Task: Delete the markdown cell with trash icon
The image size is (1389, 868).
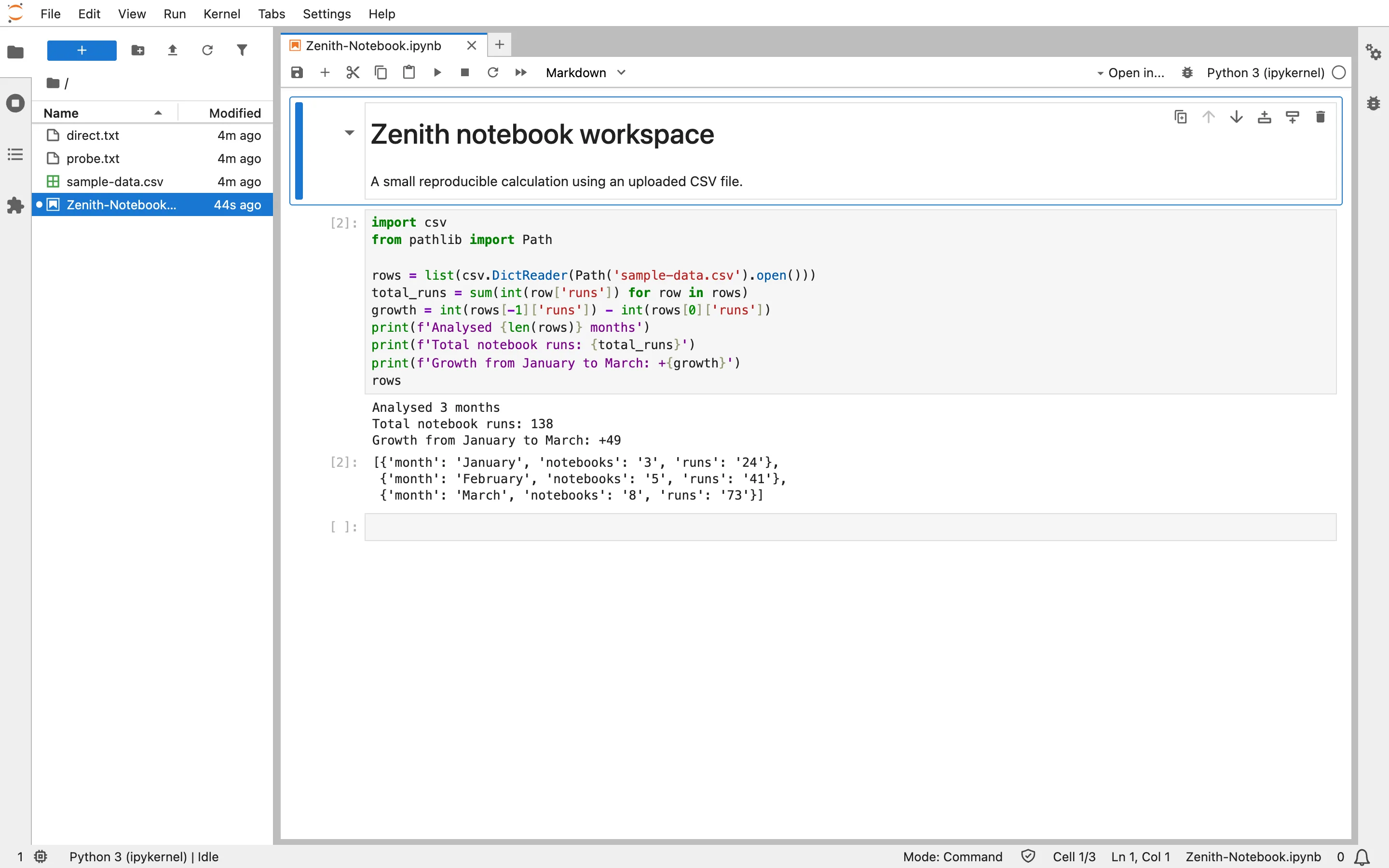Action: point(1320,117)
